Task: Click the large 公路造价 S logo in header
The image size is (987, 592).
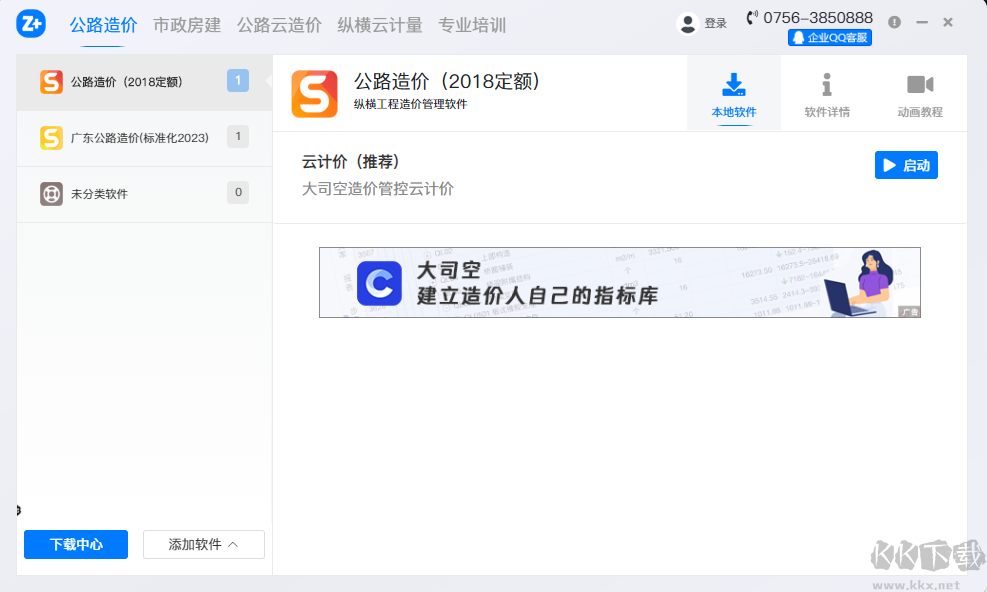Action: pyautogui.click(x=315, y=94)
